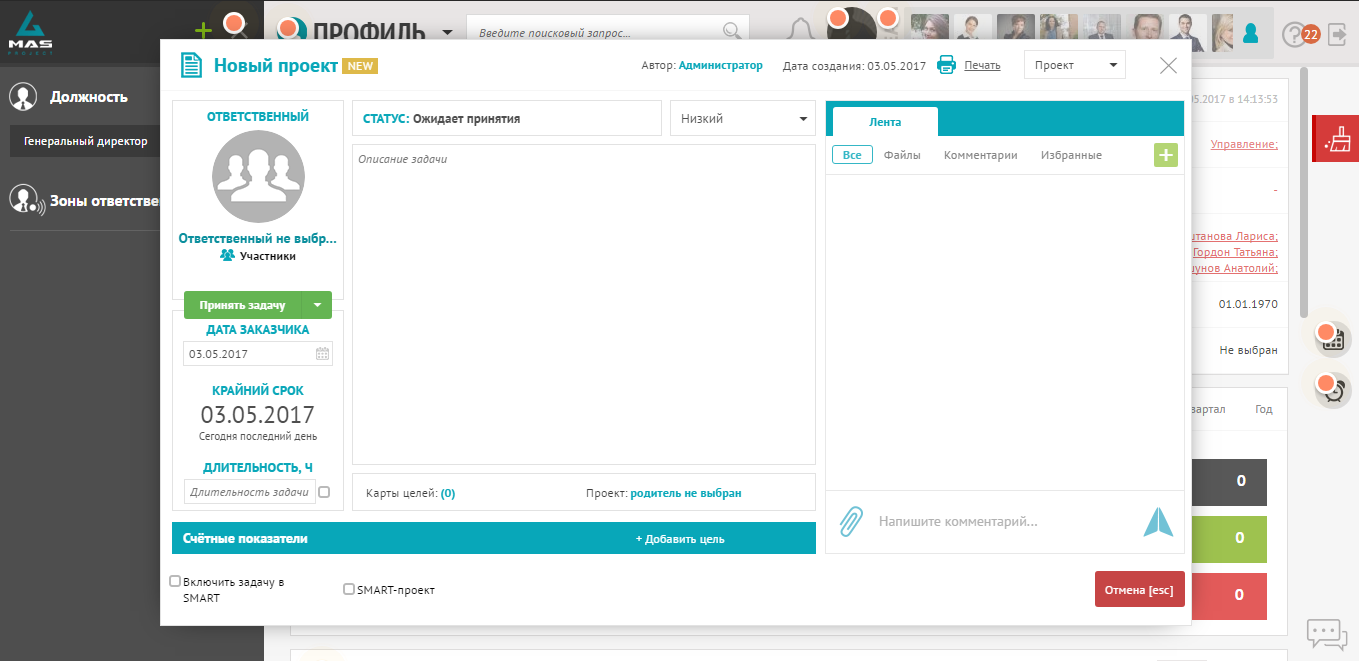The width and height of the screenshot is (1359, 661).
Task: Click + Добавить цель
Action: [680, 539]
